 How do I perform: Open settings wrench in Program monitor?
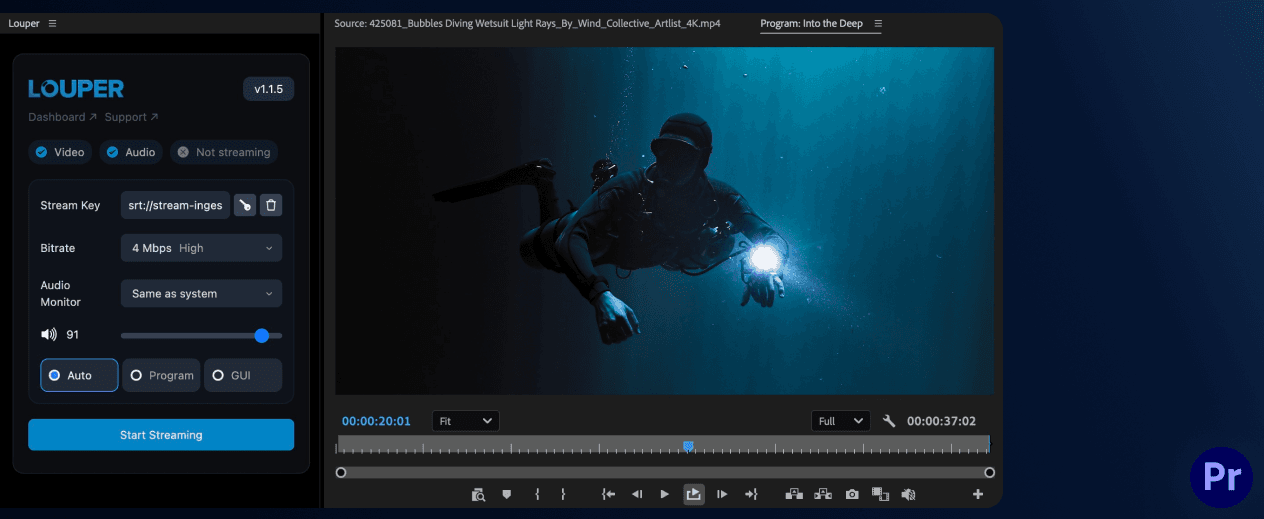889,421
